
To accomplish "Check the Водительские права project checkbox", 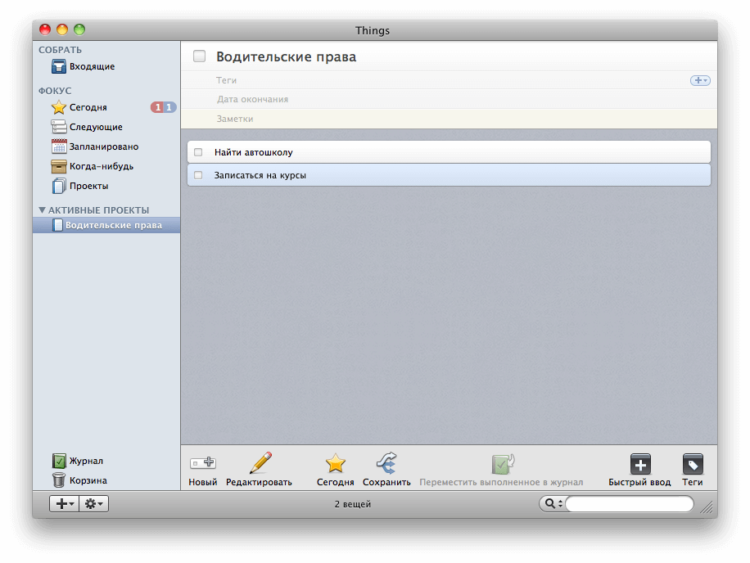I will [x=199, y=56].
